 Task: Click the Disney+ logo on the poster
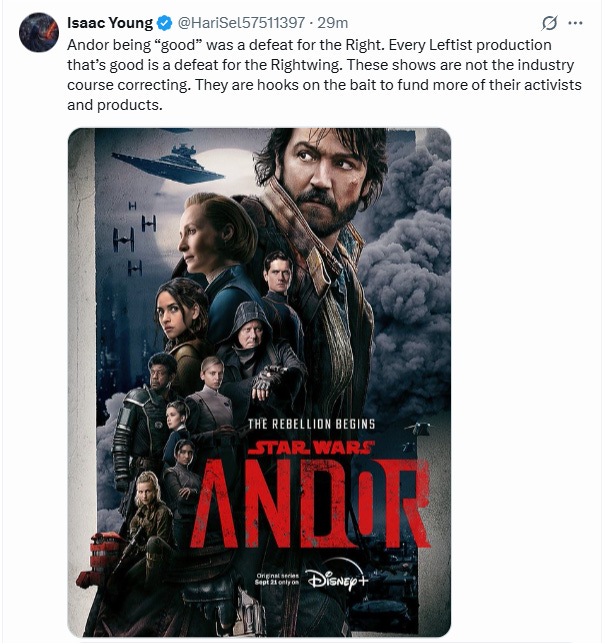337,576
